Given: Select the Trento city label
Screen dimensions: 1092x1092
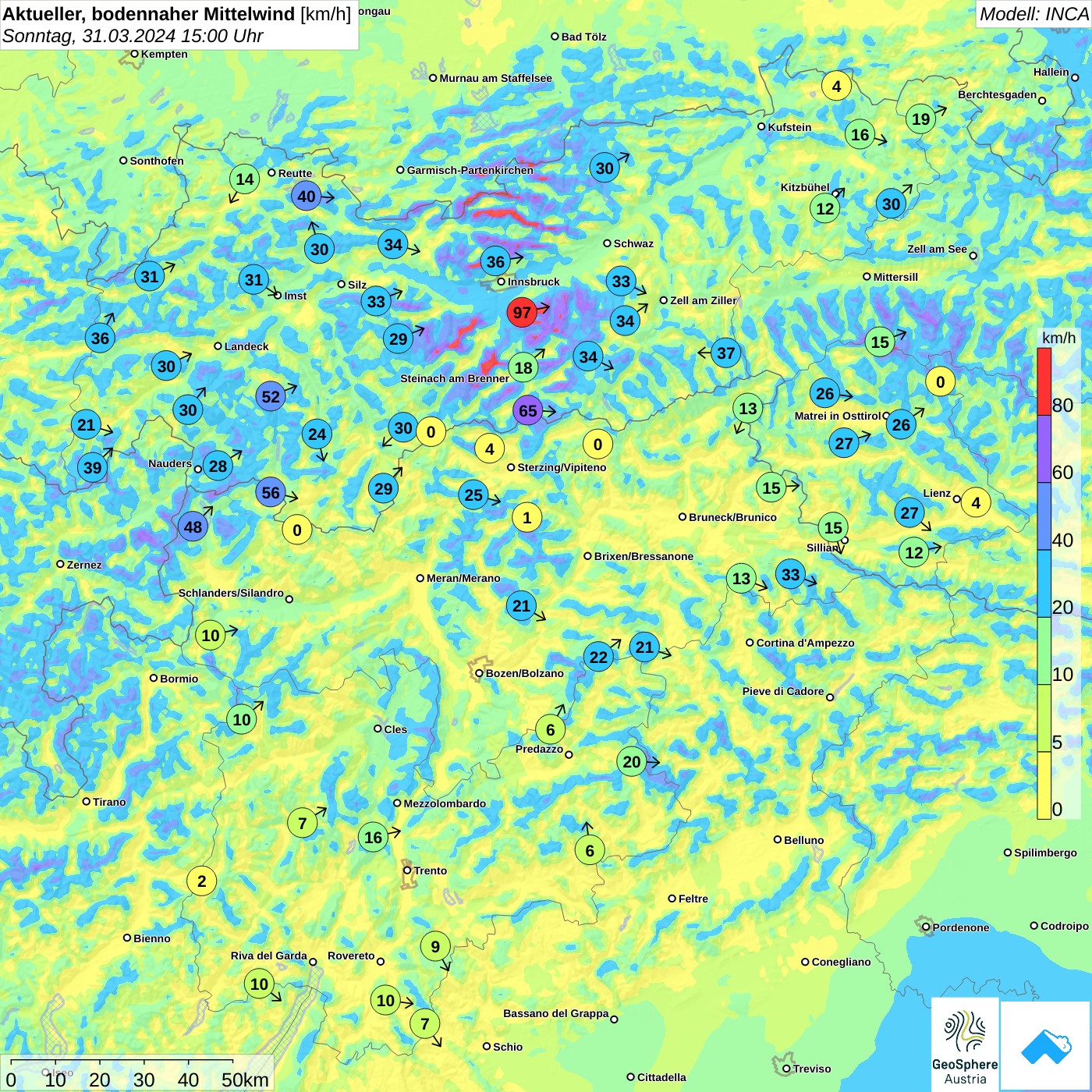Looking at the screenshot, I should [431, 870].
